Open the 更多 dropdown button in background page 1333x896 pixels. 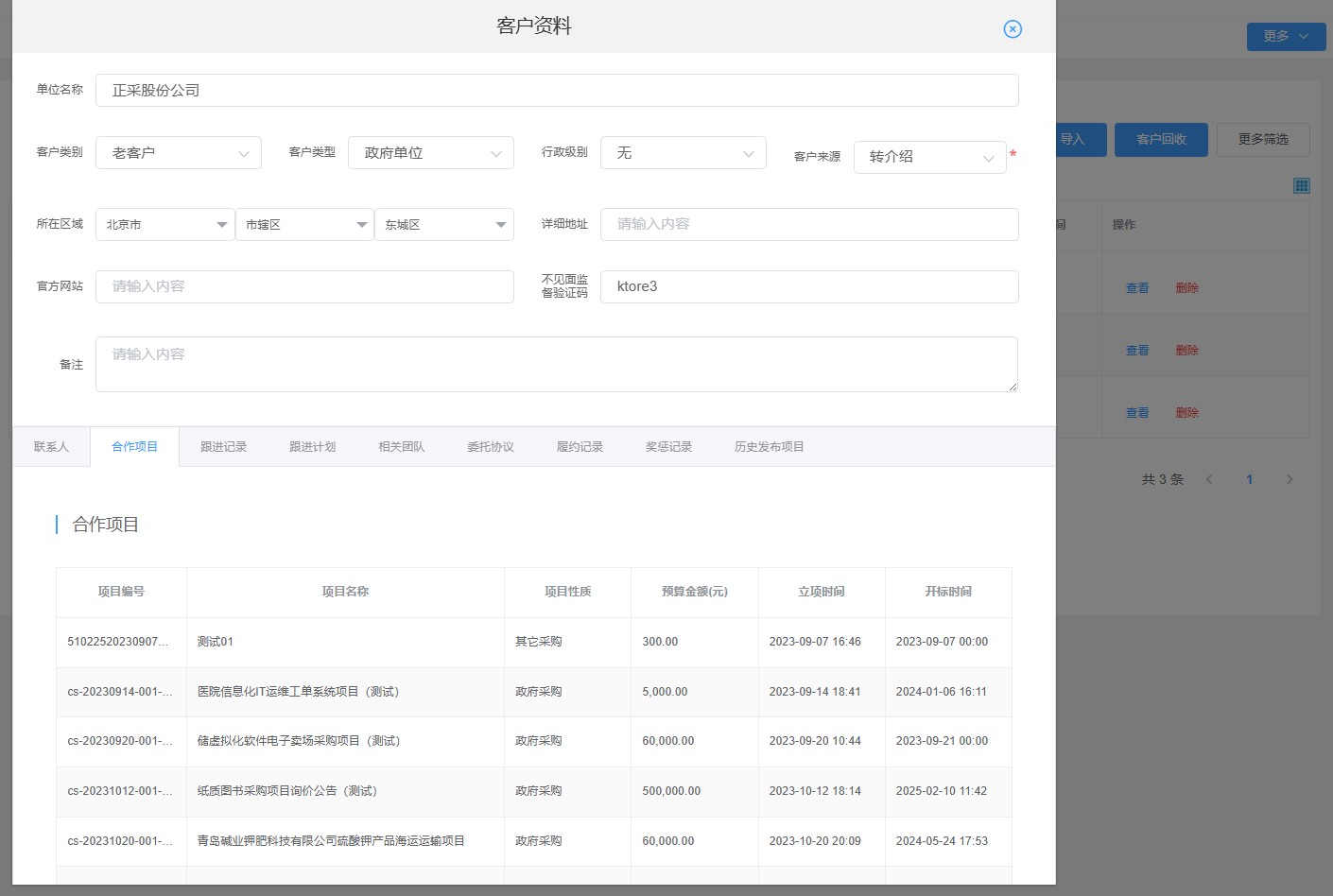coord(1286,36)
